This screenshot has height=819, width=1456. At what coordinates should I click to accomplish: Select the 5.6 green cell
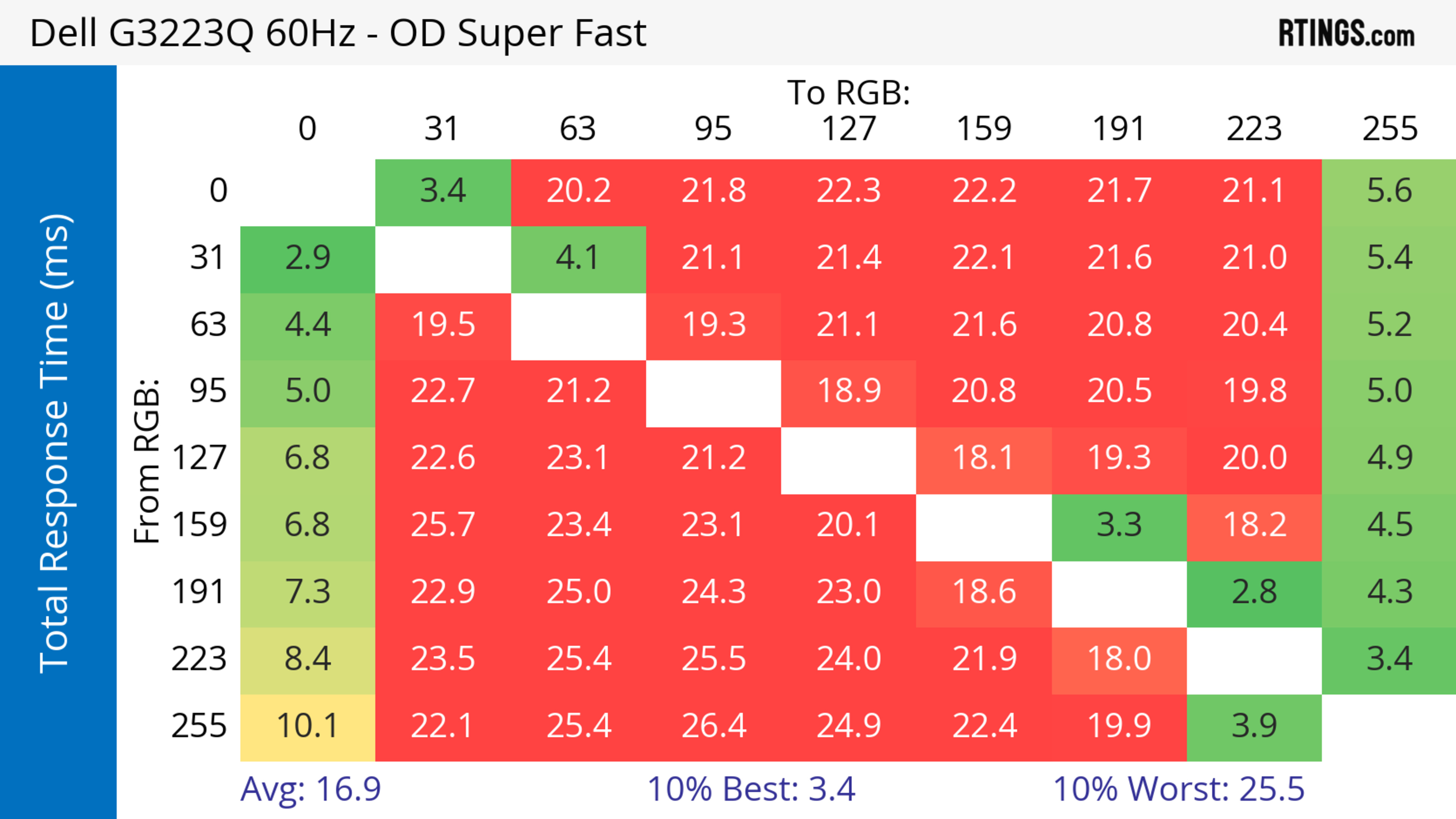pyautogui.click(x=1389, y=191)
